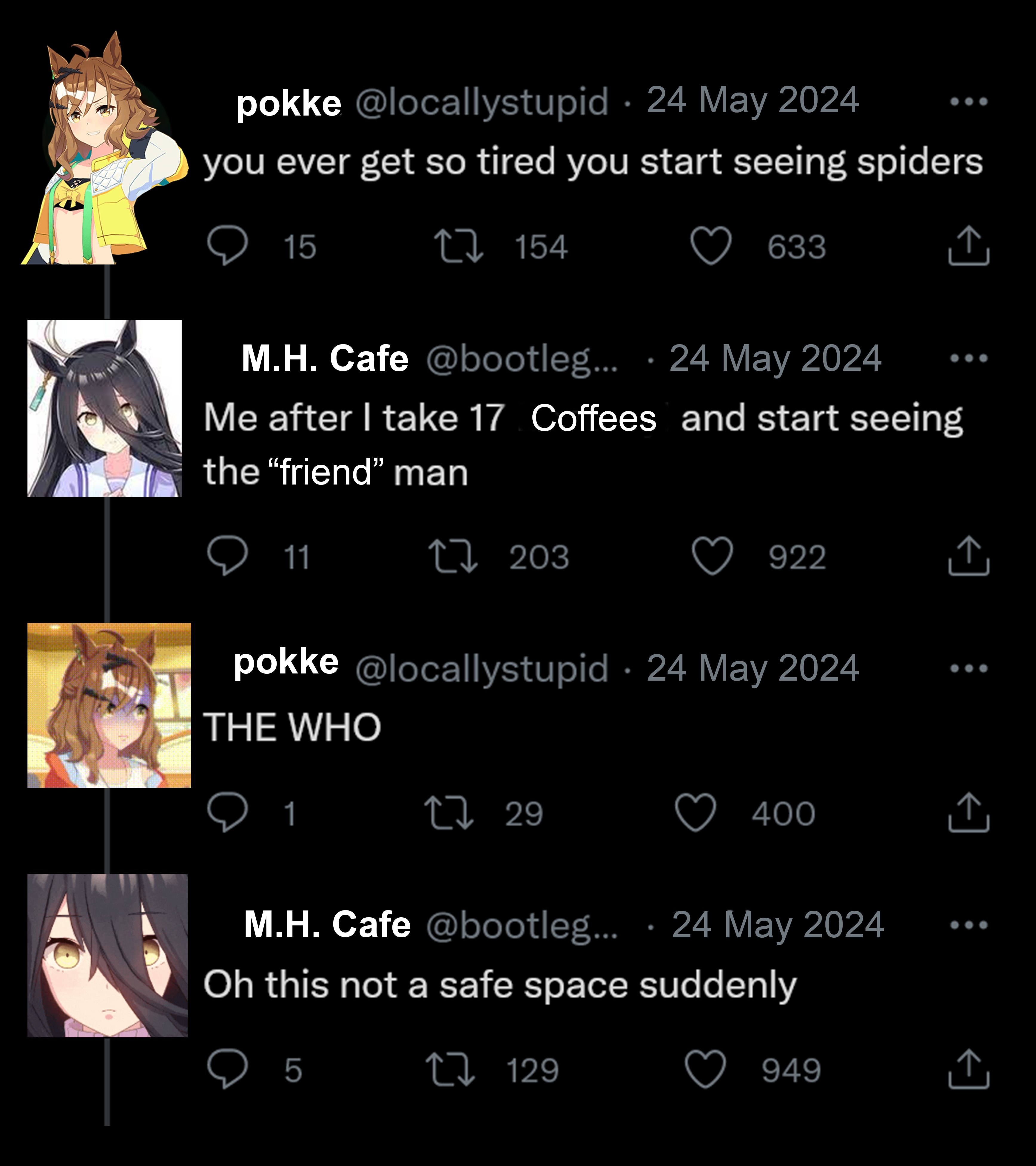Like pokke's spiders tweet with 633 likes
This screenshot has height=1166, width=1036.
coord(710,247)
